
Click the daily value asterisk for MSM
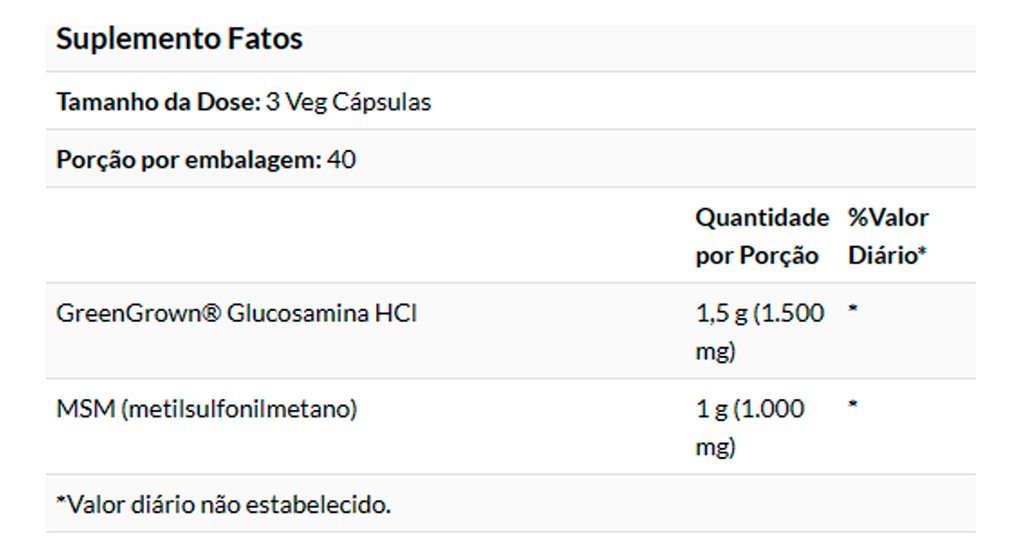click(x=853, y=407)
